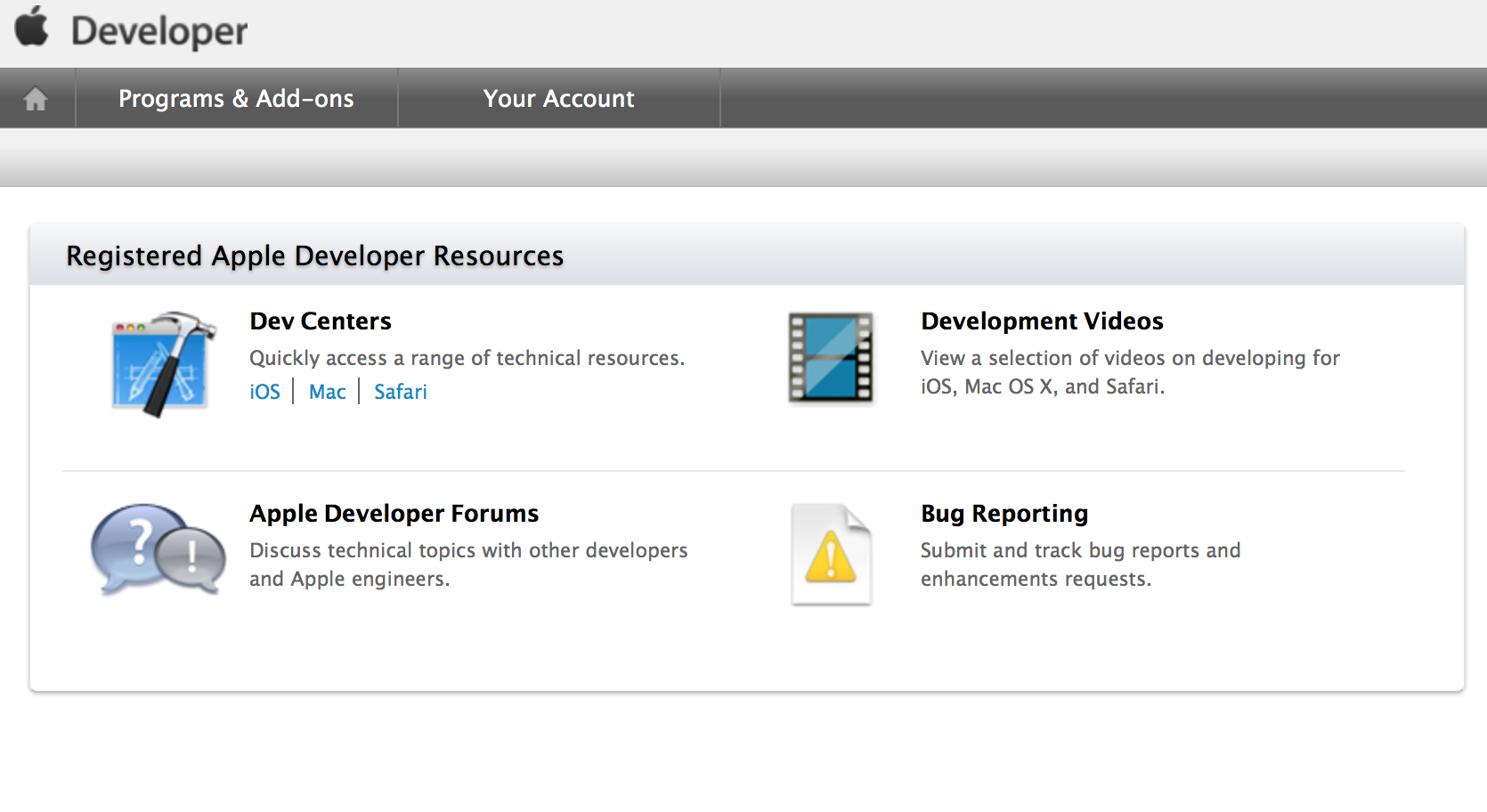Viewport: 1487px width, 812px height.
Task: Click 'Discuss technical topics with other developers' text
Action: (468, 550)
